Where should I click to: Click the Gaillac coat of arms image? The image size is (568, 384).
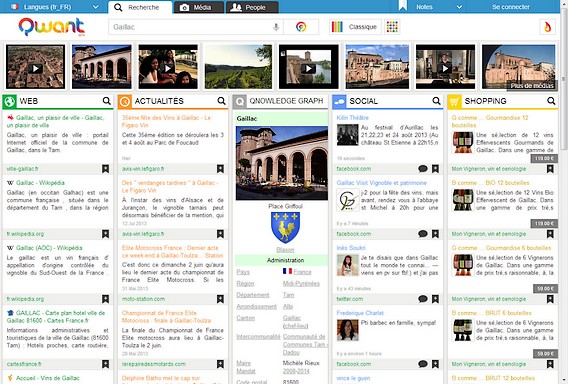tap(285, 228)
